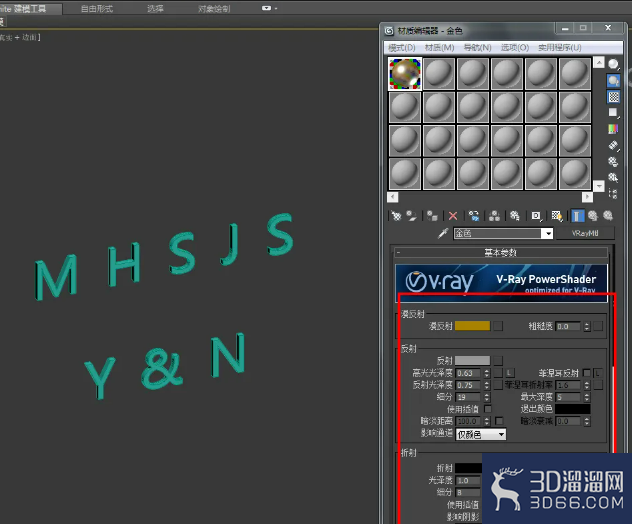Open ribbon options dropdown at top
632x524 pixels.
[269, 8]
